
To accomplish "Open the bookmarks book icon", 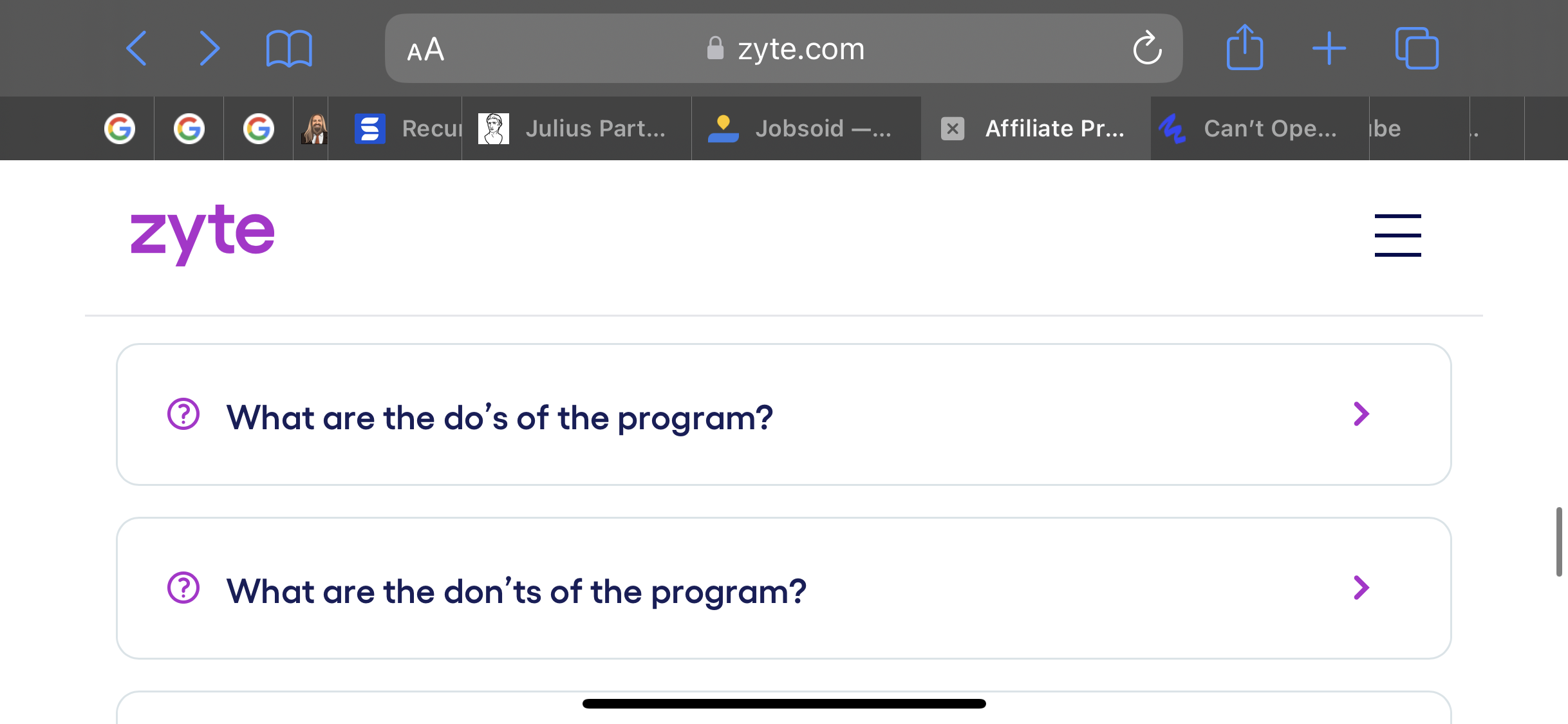I will coord(289,49).
